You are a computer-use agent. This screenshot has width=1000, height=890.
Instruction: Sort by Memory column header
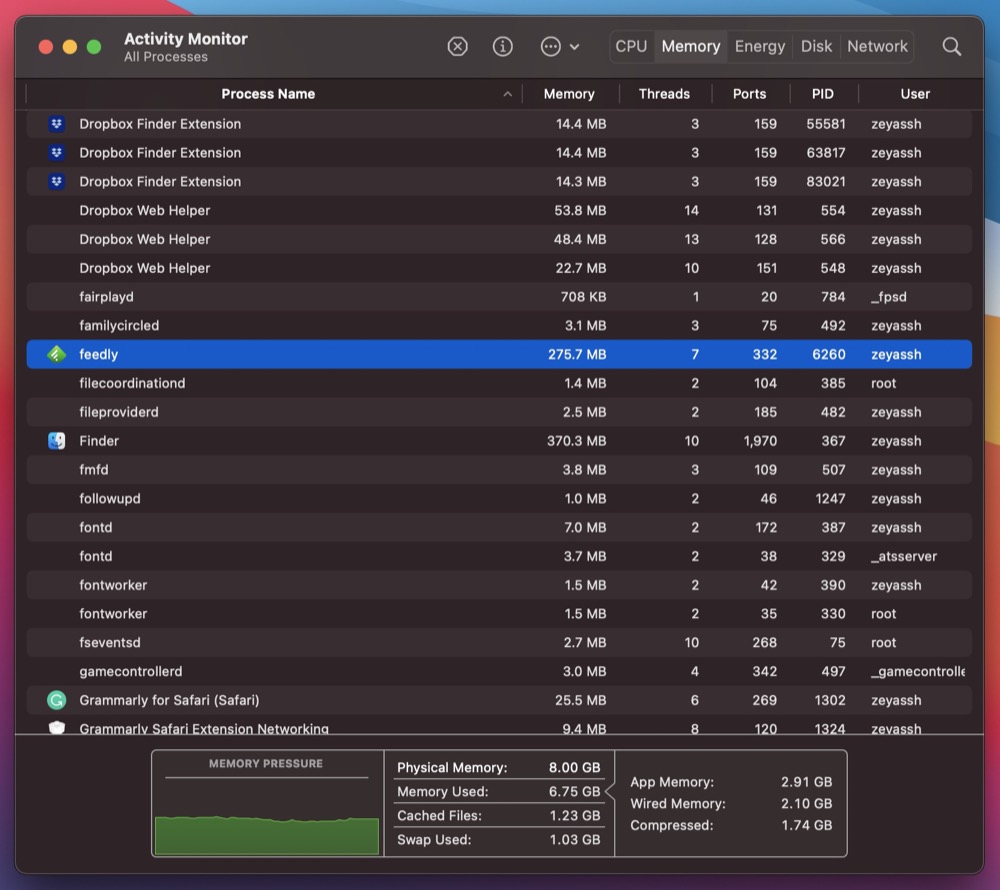pos(569,94)
